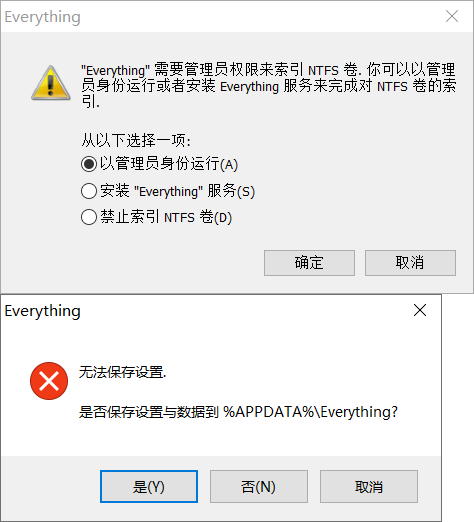Answer 是(Y) to save to APPDATA
The height and width of the screenshot is (522, 474).
coord(149,487)
